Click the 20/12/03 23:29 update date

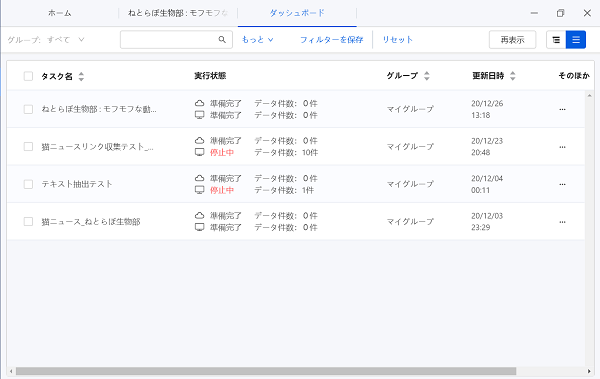(x=487, y=222)
